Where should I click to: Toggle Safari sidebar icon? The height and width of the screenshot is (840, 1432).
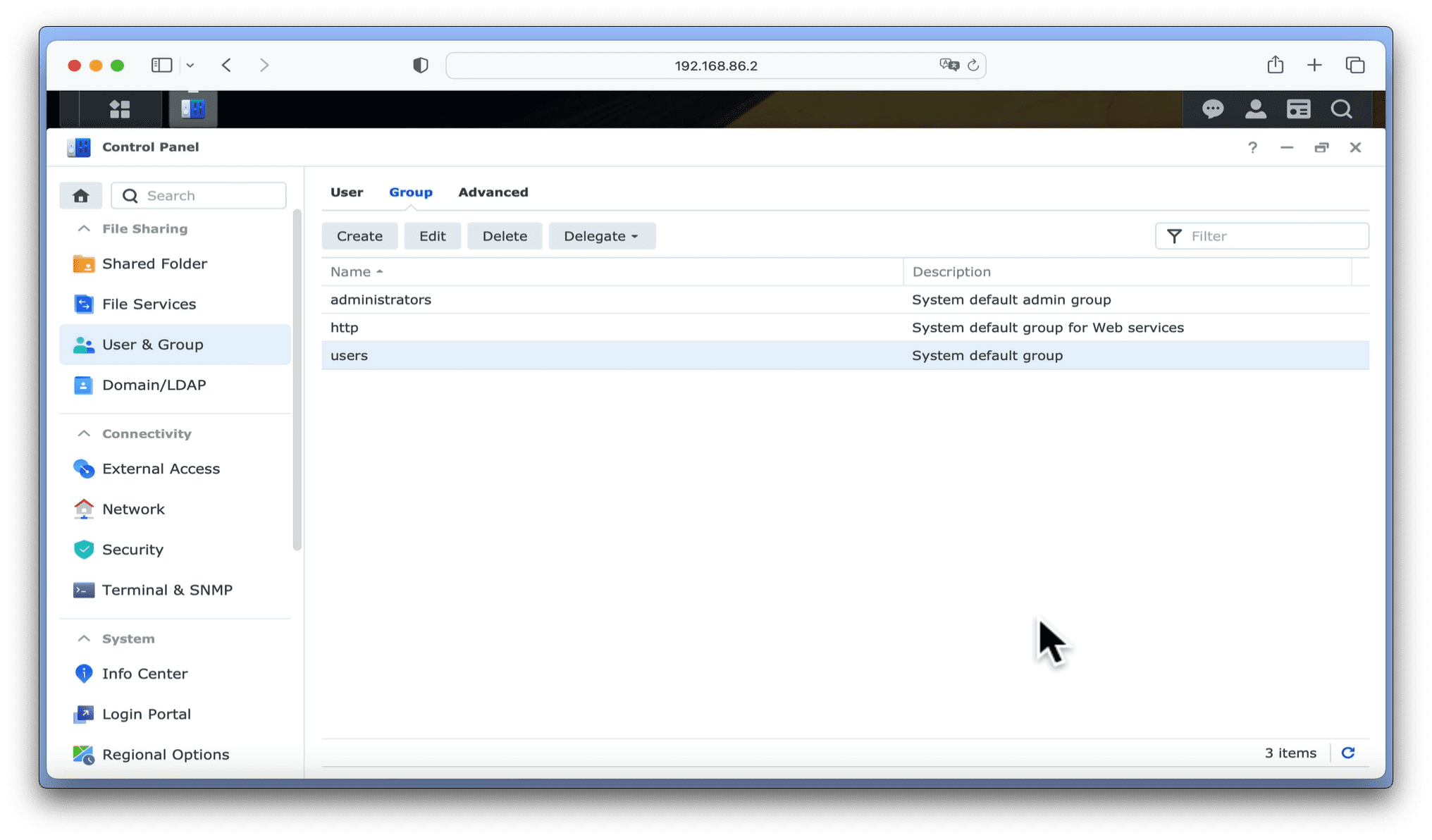click(x=161, y=65)
